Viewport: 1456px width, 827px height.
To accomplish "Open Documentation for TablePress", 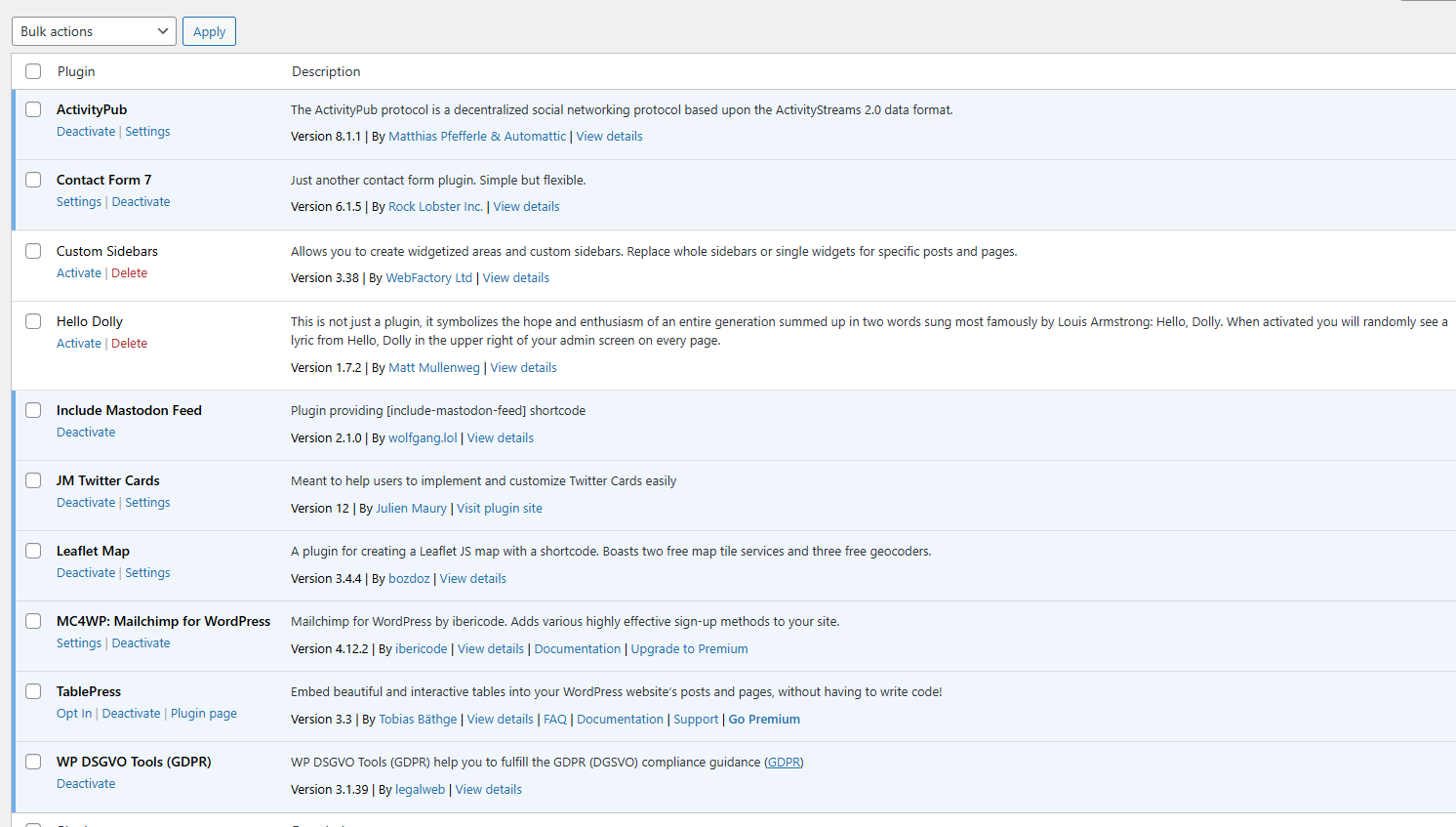I will (620, 720).
